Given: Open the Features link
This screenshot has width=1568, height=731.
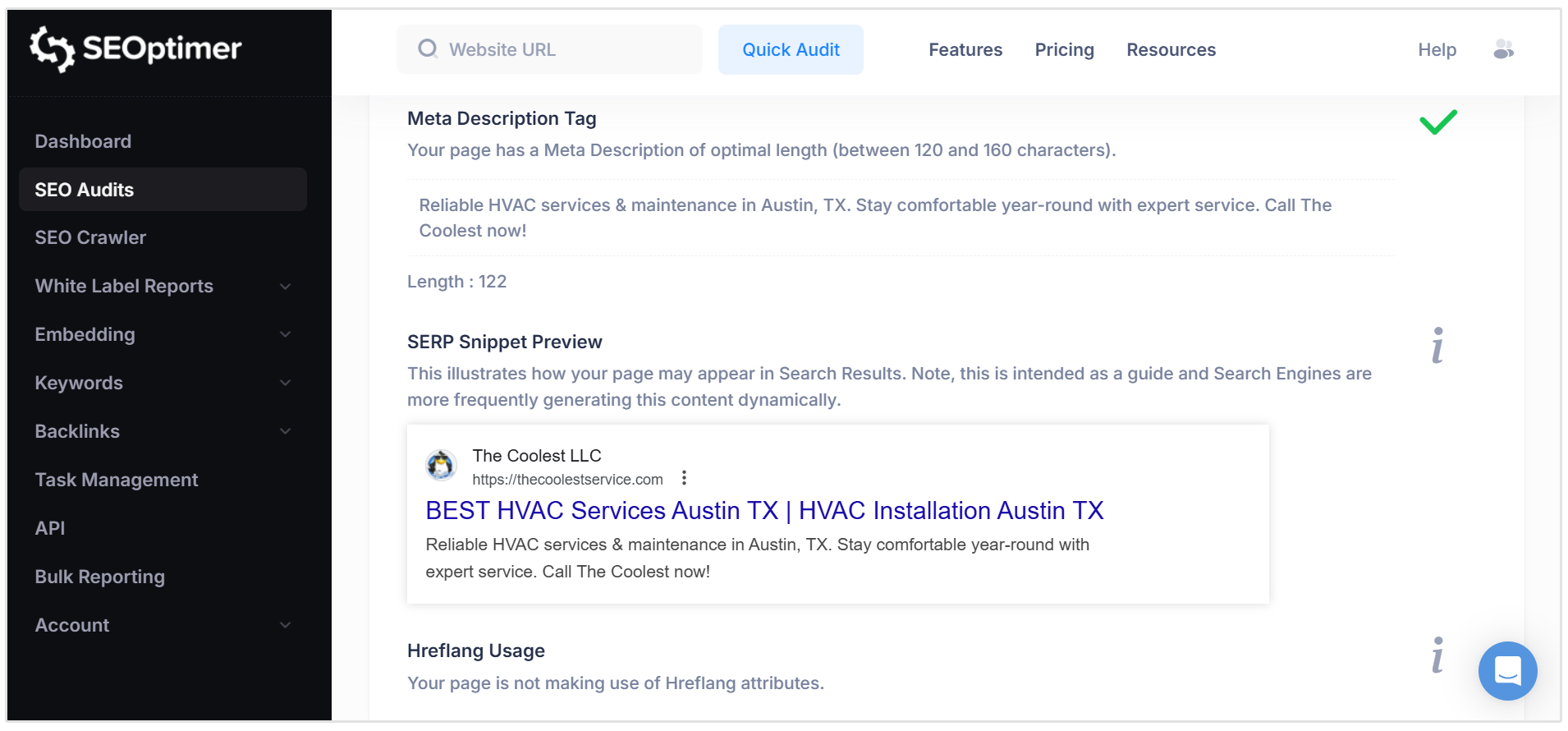Looking at the screenshot, I should (x=965, y=49).
